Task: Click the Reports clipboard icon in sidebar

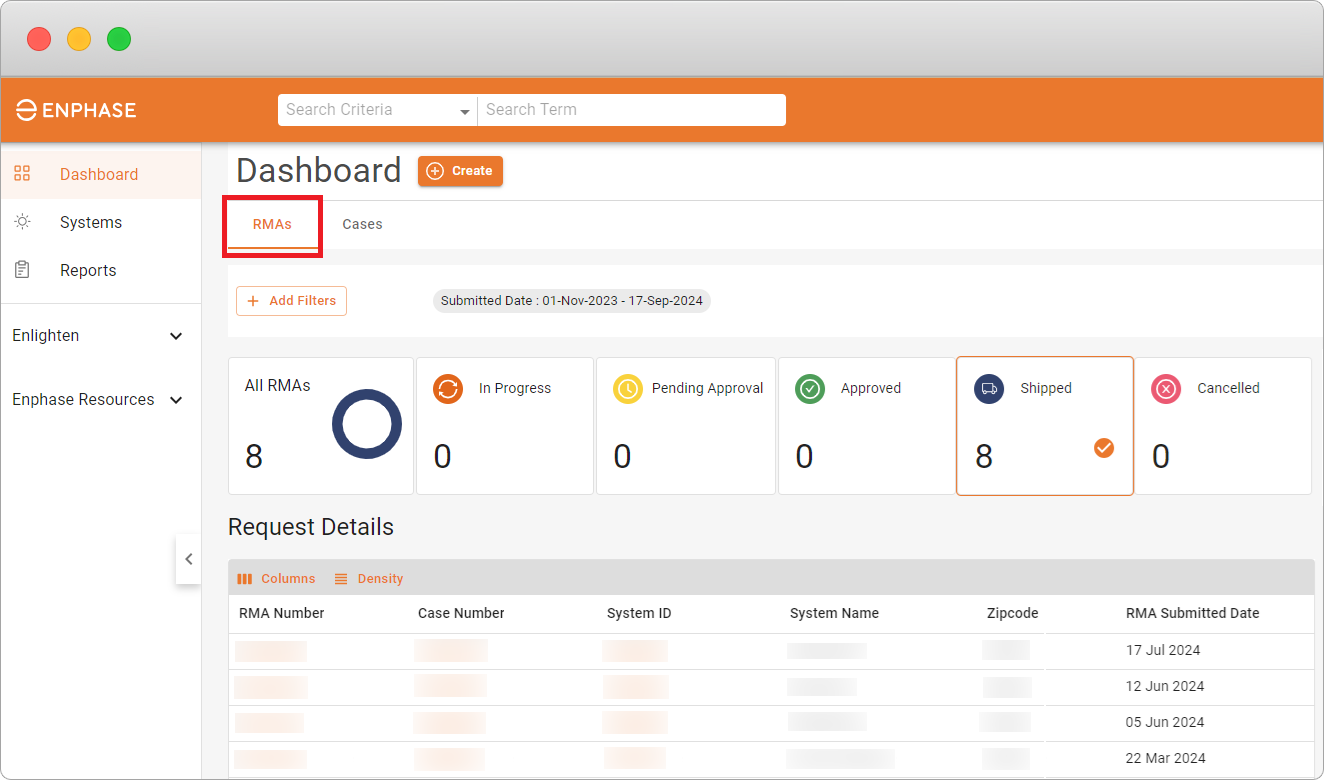Action: pos(22,270)
